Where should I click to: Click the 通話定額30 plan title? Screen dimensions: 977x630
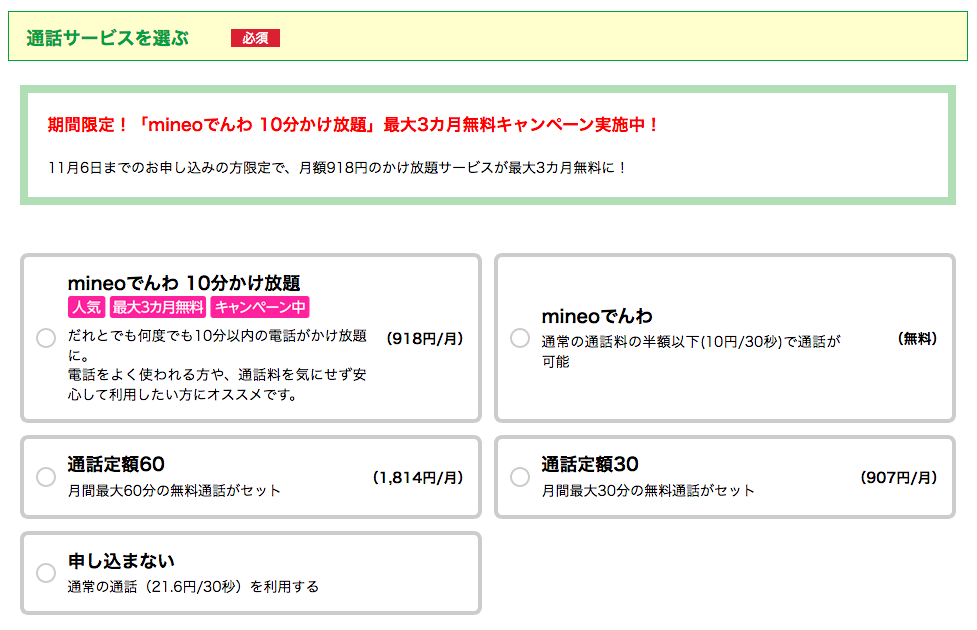[590, 464]
